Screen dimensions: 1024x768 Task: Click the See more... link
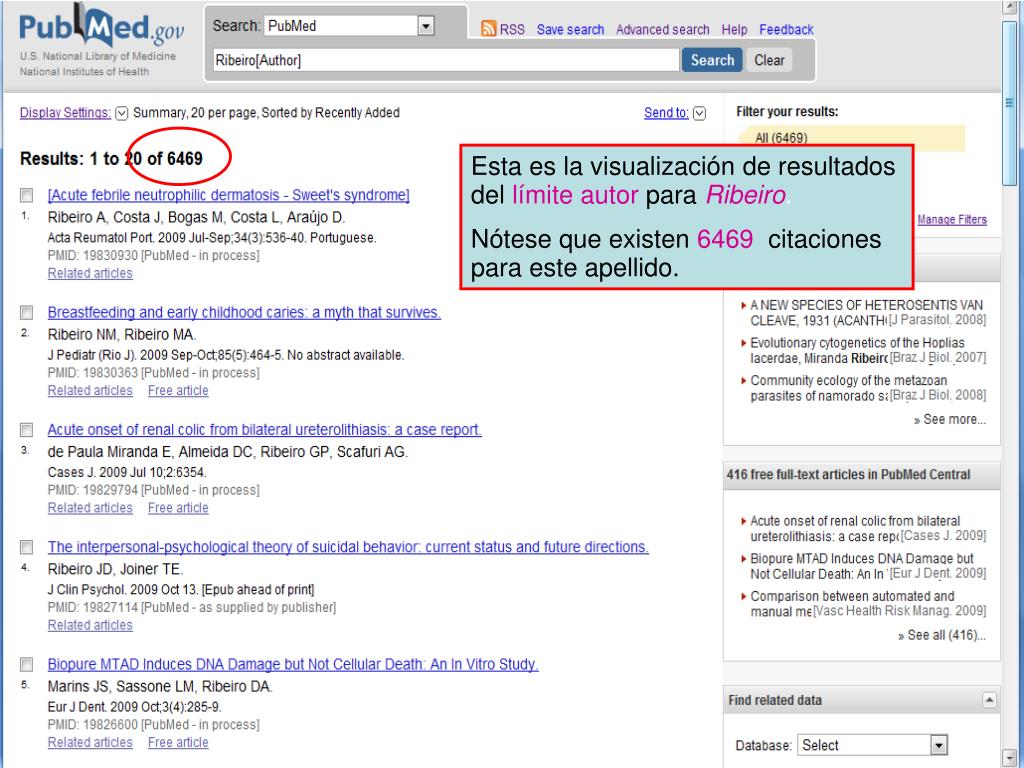950,419
